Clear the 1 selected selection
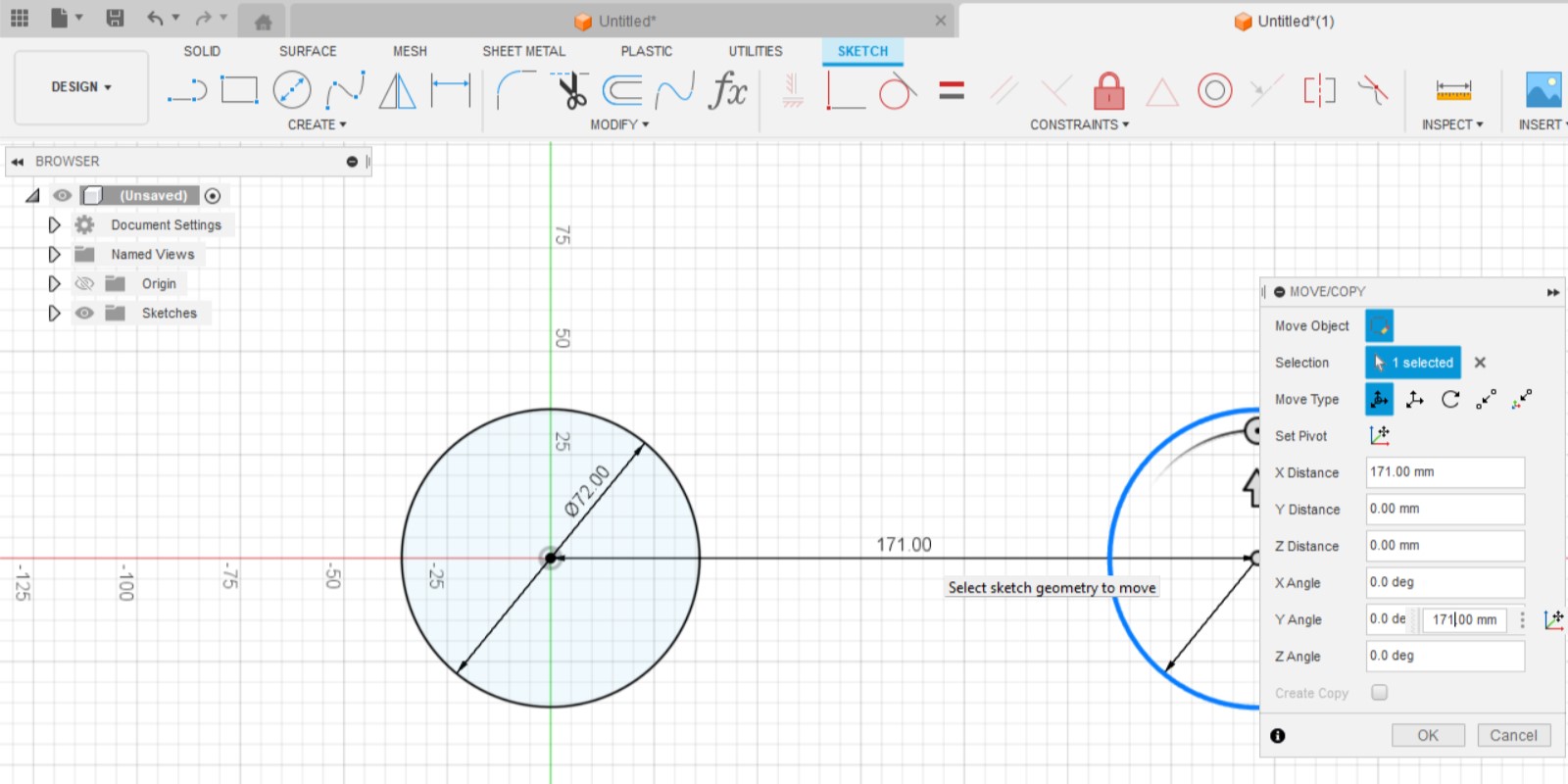The width and height of the screenshot is (1568, 784). click(x=1480, y=363)
